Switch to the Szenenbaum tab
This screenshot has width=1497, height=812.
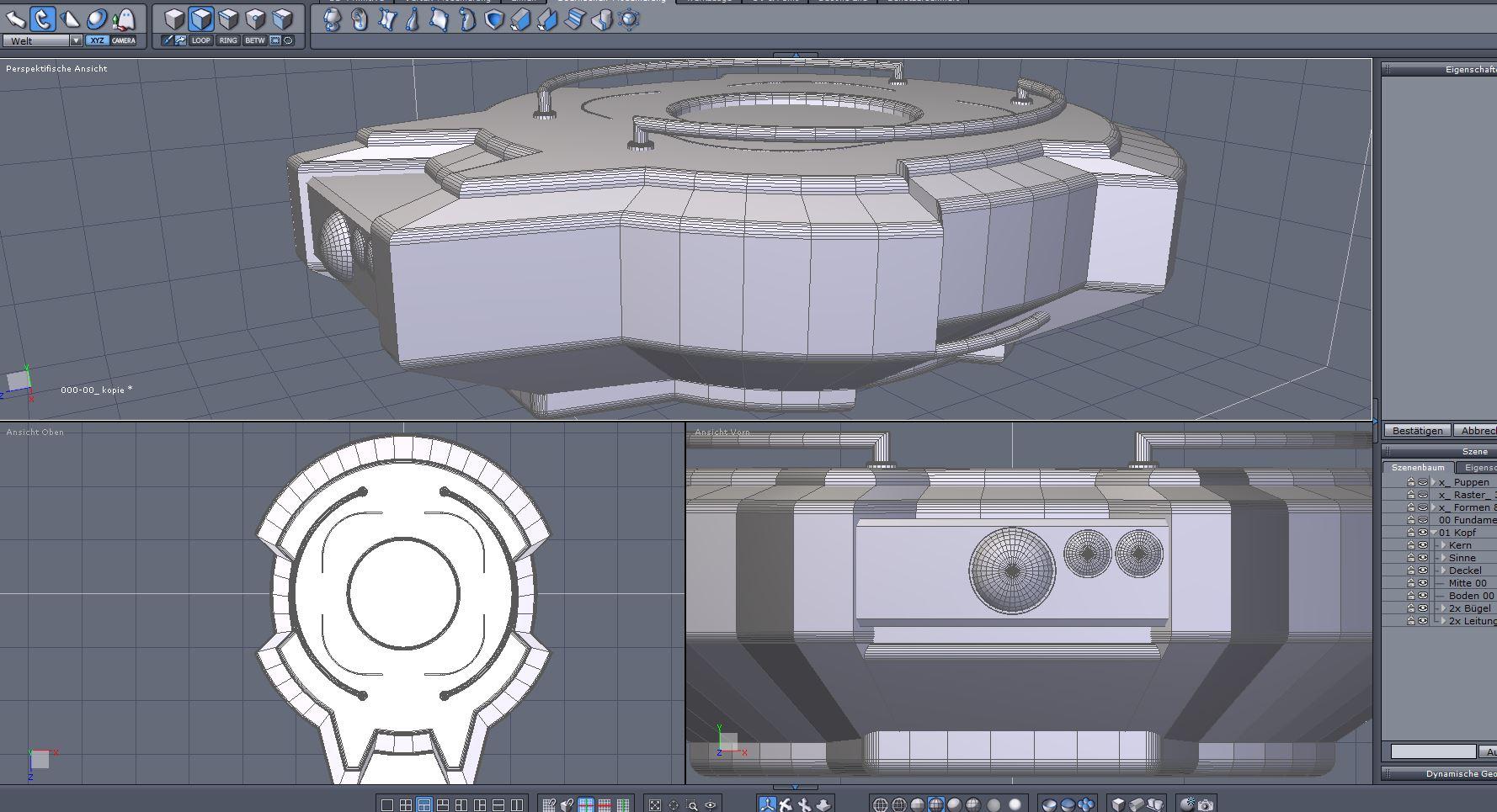click(1418, 467)
